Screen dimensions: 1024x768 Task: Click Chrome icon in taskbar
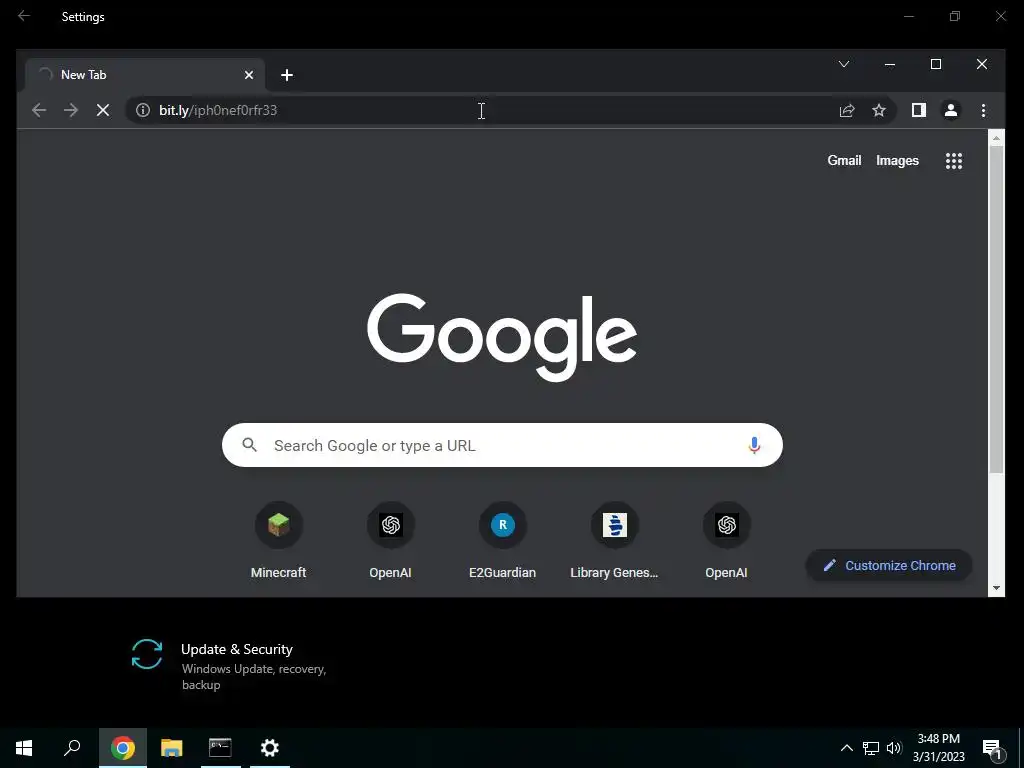123,748
